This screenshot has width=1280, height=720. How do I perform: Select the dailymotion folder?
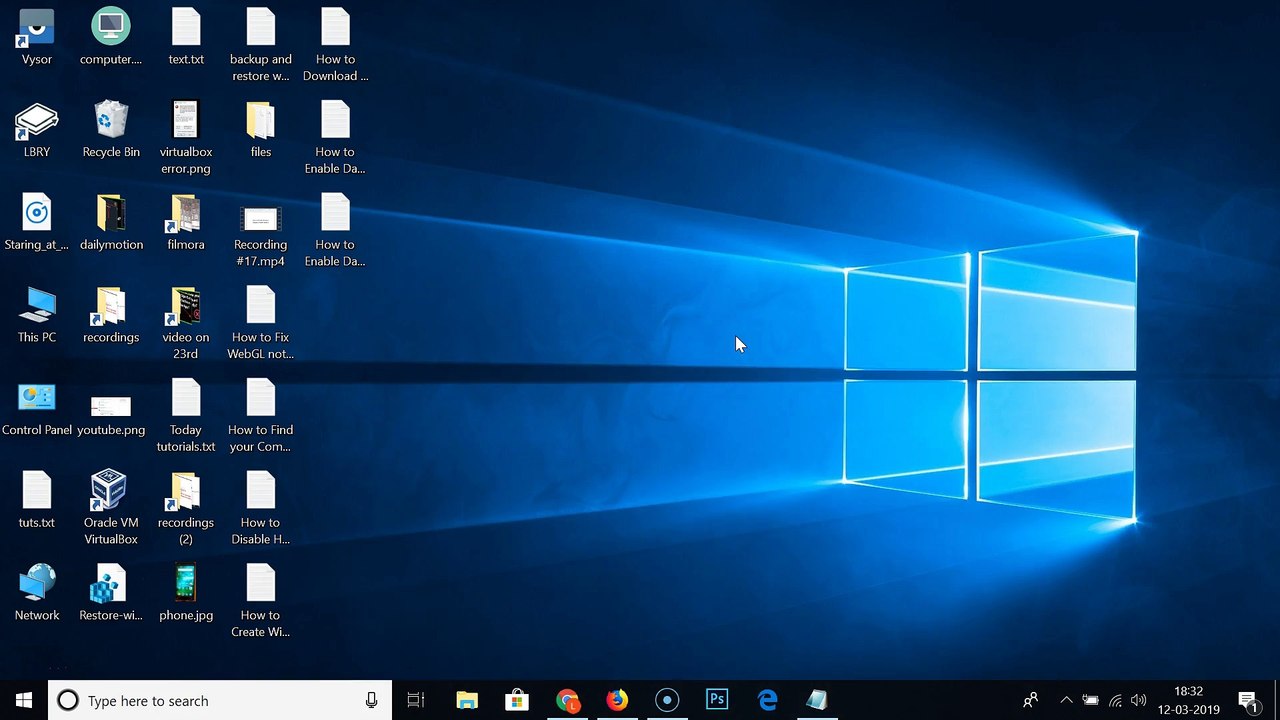click(111, 222)
